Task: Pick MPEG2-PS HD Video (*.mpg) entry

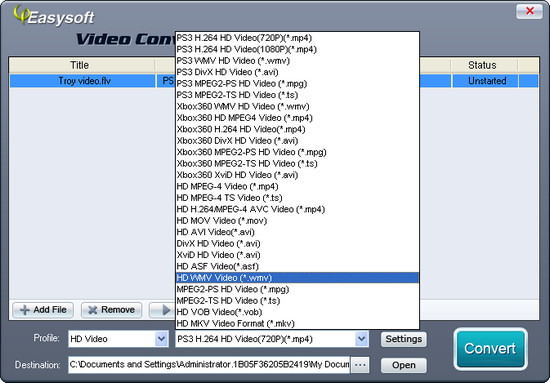Action: click(x=297, y=289)
